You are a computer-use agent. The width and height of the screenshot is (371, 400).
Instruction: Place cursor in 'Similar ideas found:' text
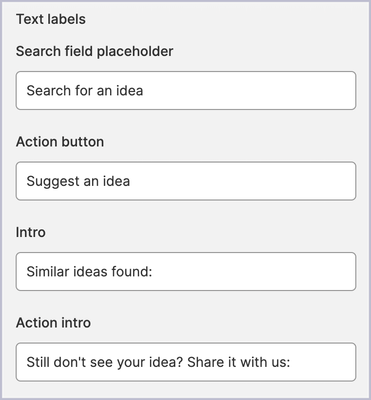89,272
